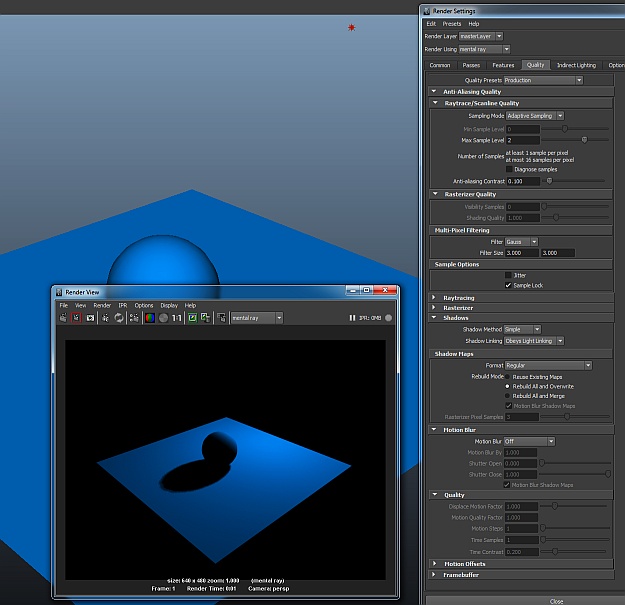The width and height of the screenshot is (625, 605).
Task: Open render settings from Render View toolbar
Action: point(134,318)
